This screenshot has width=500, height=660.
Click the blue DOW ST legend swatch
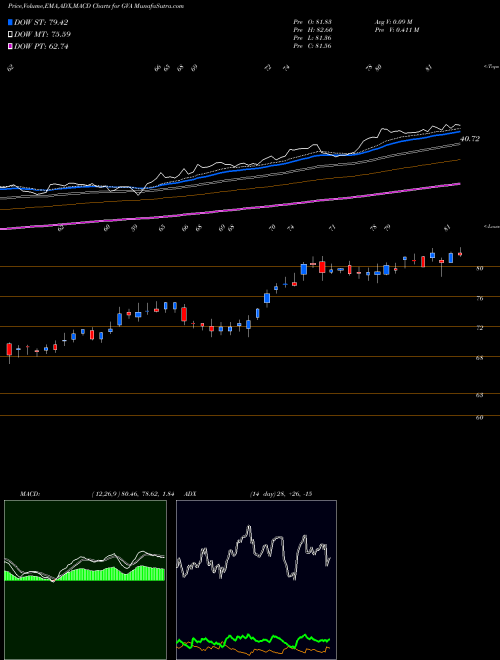click(x=10, y=22)
